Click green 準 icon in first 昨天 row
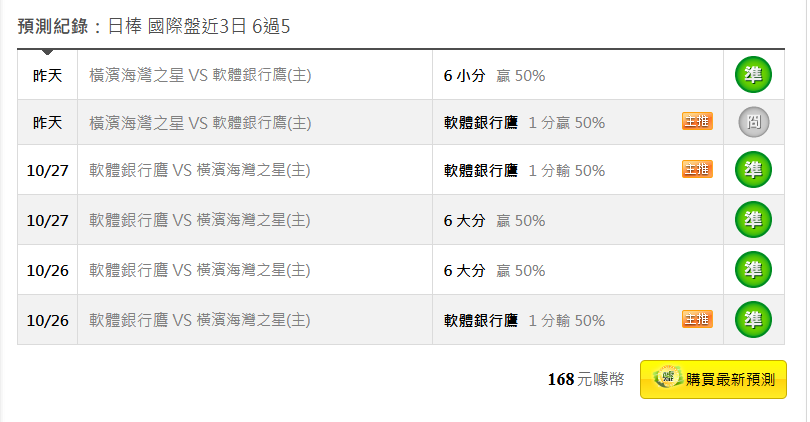Viewport: 810px width, 422px height. click(753, 74)
